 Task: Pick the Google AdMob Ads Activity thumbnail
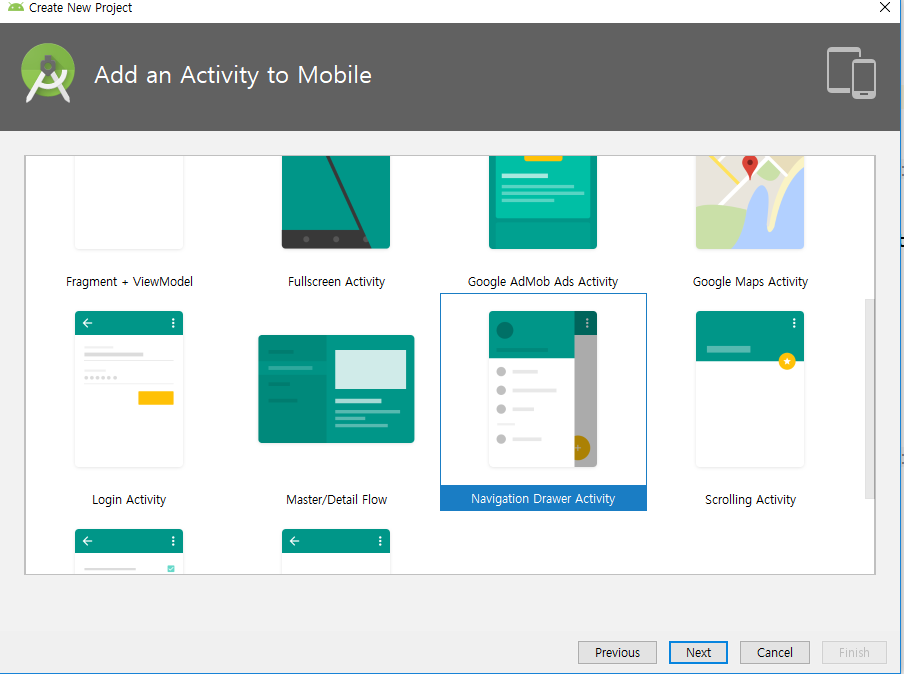click(543, 202)
